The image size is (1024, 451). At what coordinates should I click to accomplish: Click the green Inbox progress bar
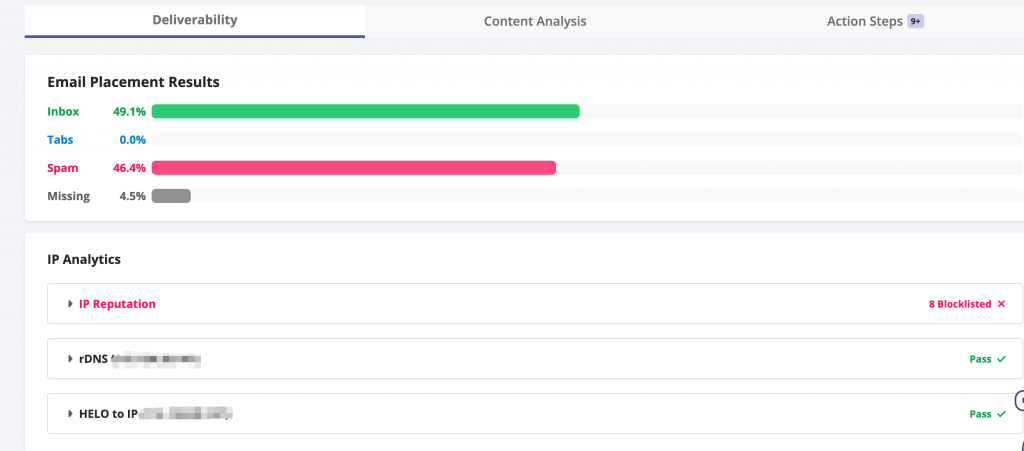[365, 112]
